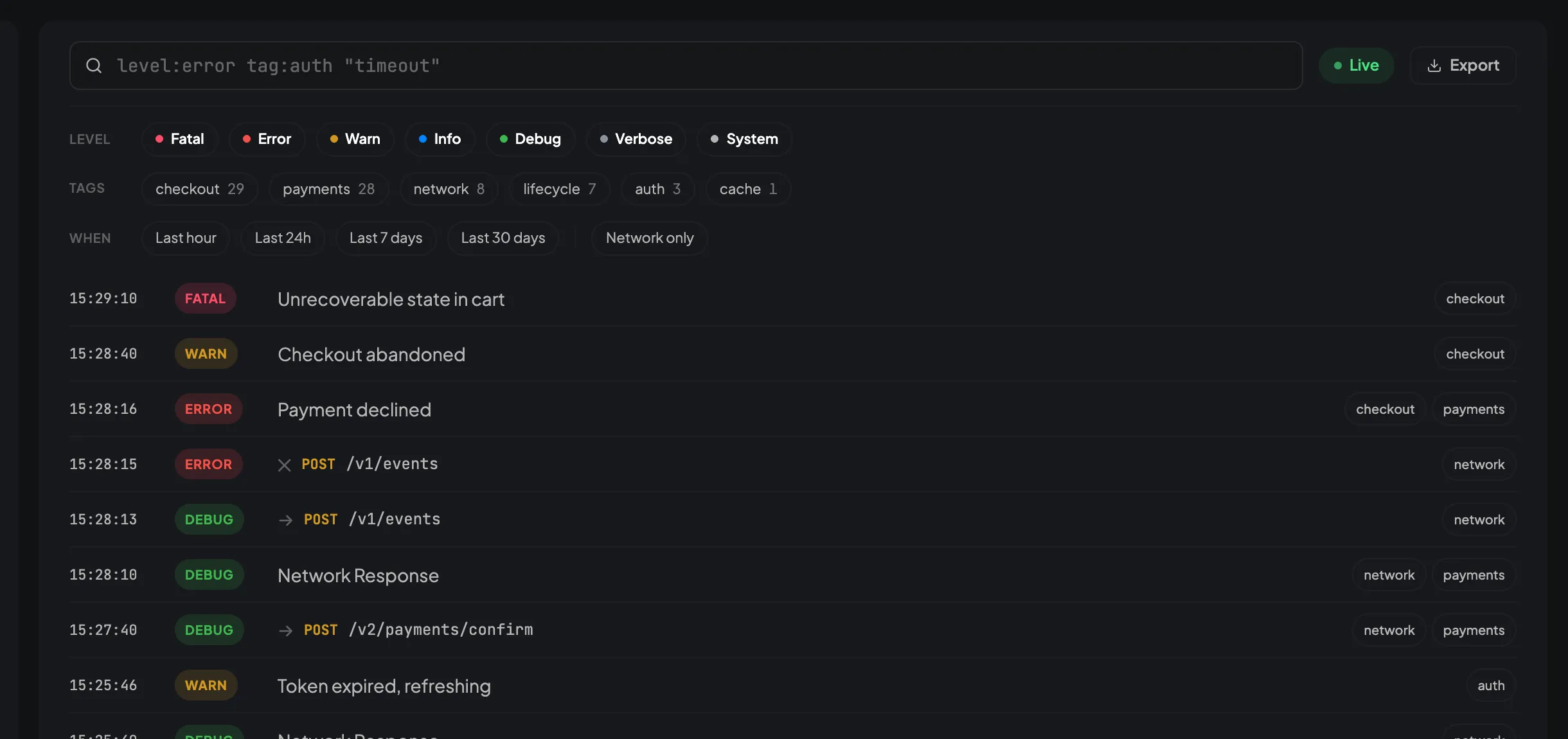Image resolution: width=1568 pixels, height=739 pixels.
Task: Focus the log search query field
Action: (686, 66)
